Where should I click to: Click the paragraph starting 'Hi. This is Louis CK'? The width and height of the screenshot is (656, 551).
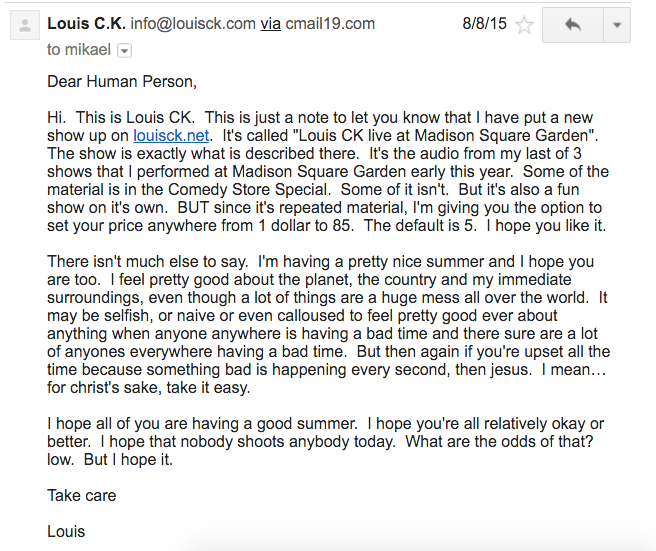(x=320, y=171)
